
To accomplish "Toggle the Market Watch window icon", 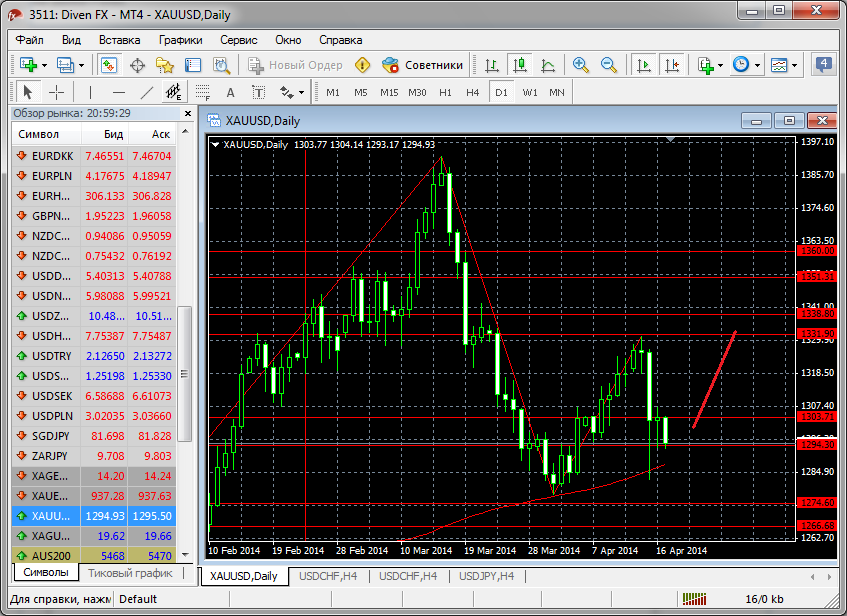I will click(109, 65).
